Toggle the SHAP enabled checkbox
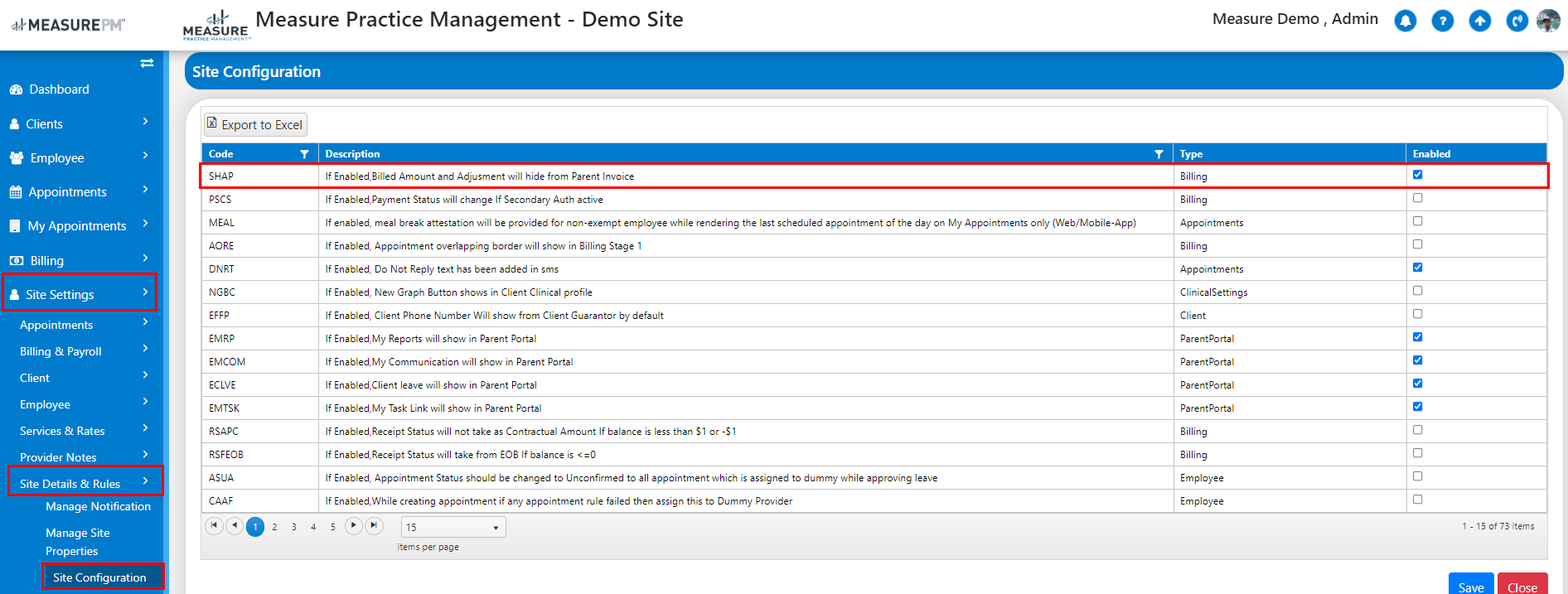 coord(1418,175)
